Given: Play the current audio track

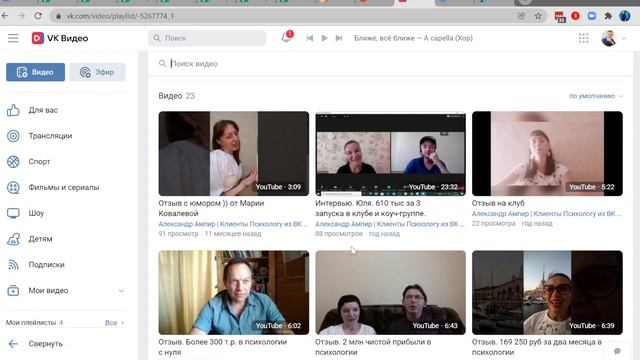Looking at the screenshot, I should 324,38.
